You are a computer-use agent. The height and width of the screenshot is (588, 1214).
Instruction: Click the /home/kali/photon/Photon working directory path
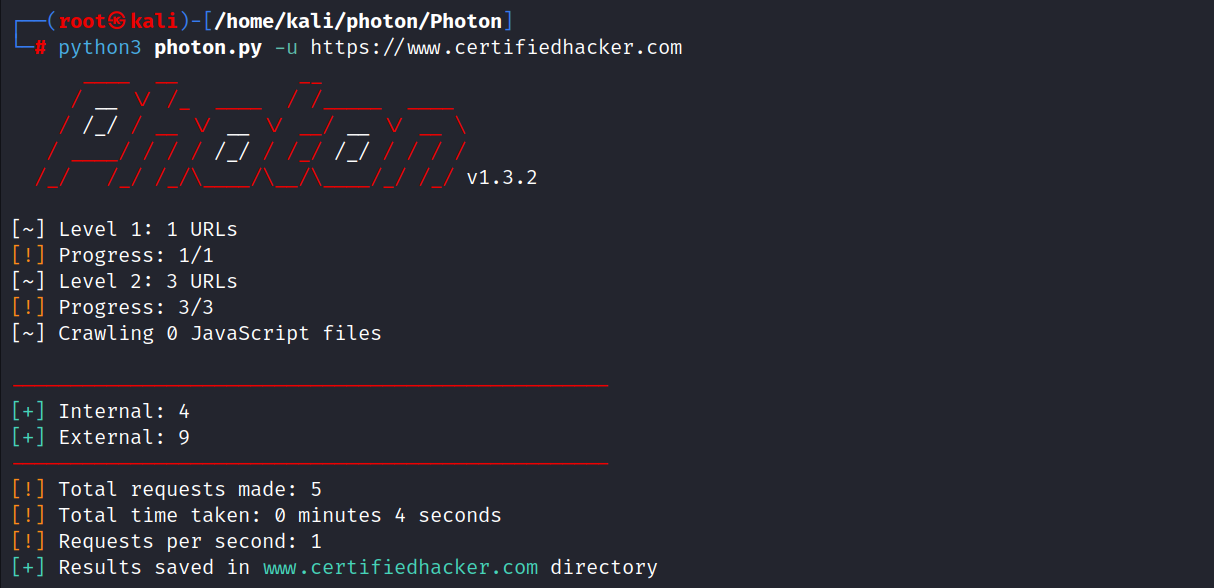[x=358, y=22]
